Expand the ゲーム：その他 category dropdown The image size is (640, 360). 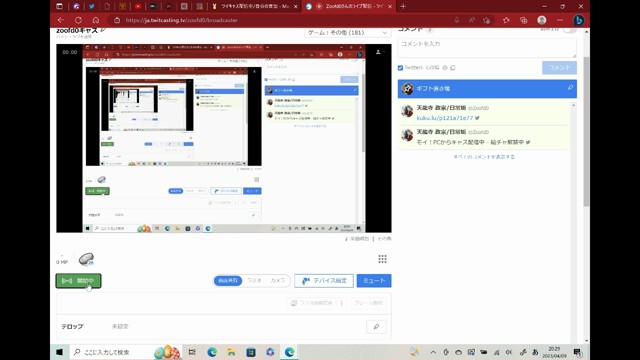click(347, 33)
